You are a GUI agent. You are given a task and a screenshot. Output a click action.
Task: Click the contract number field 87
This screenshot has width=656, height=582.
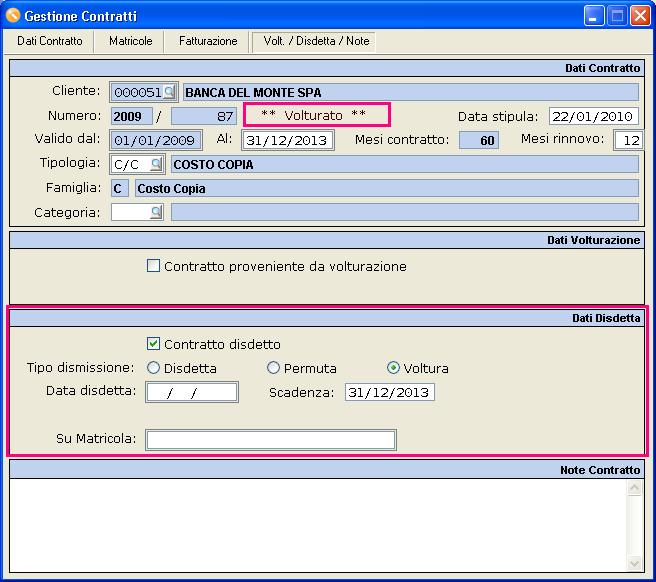pyautogui.click(x=204, y=116)
